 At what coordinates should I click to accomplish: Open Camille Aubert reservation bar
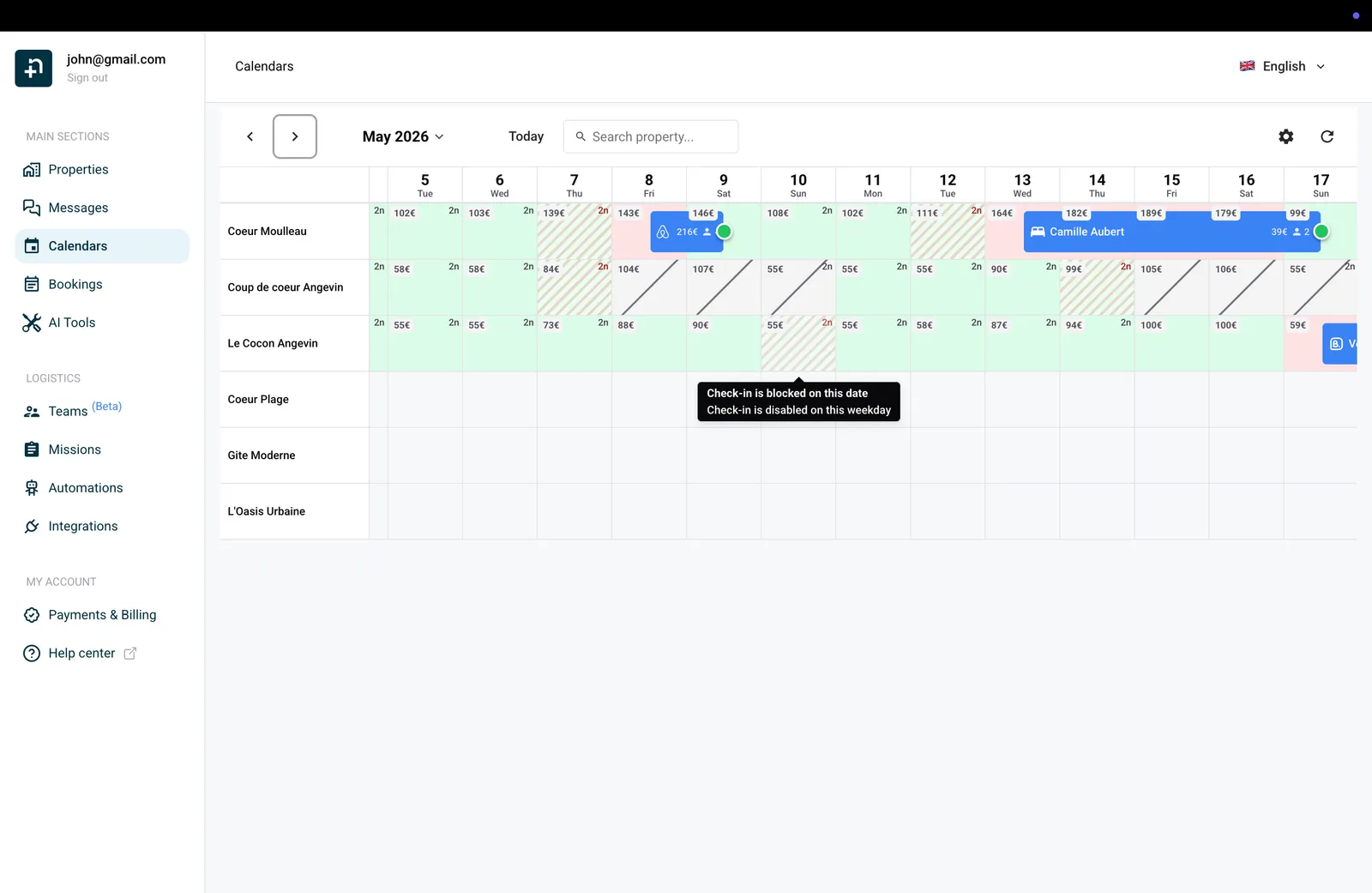(x=1172, y=232)
